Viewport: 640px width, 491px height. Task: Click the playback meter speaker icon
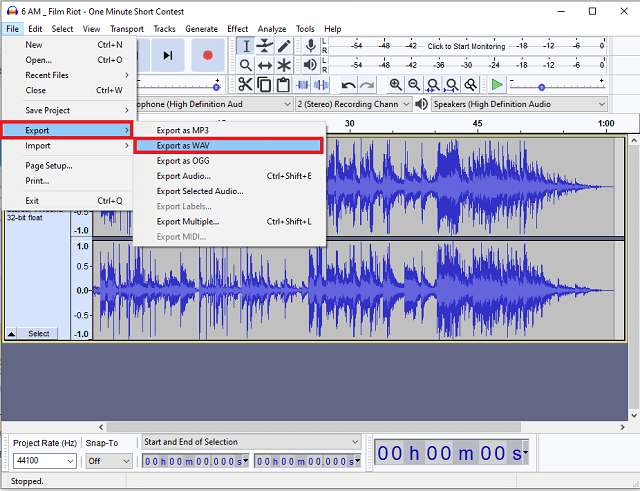(311, 64)
